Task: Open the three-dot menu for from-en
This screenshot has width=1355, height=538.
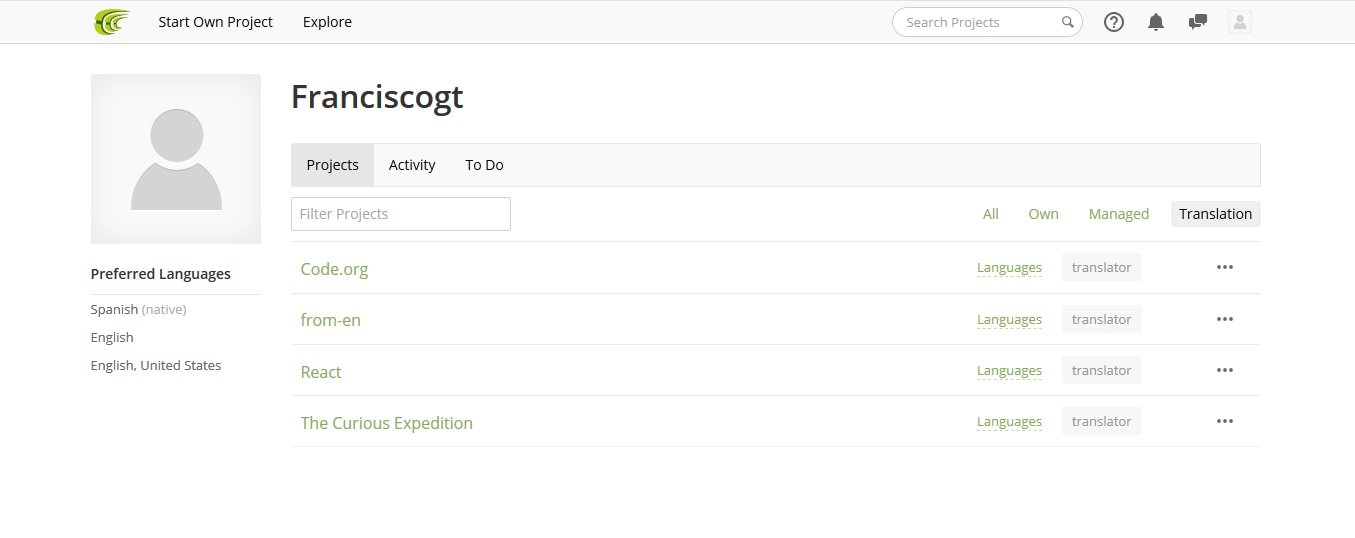Action: (1225, 319)
